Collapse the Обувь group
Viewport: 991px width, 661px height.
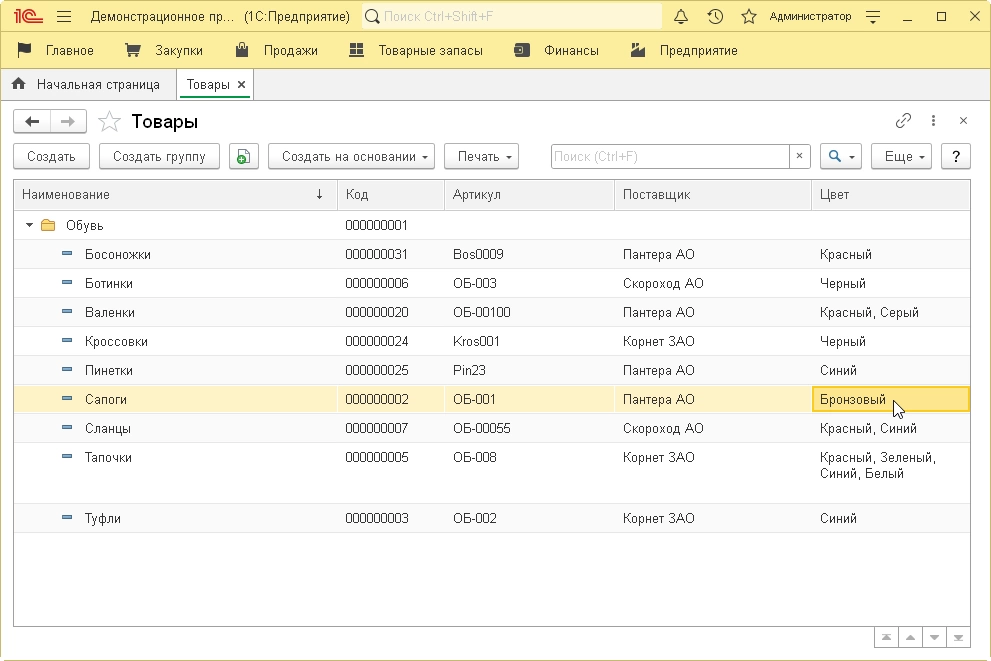[x=29, y=226]
